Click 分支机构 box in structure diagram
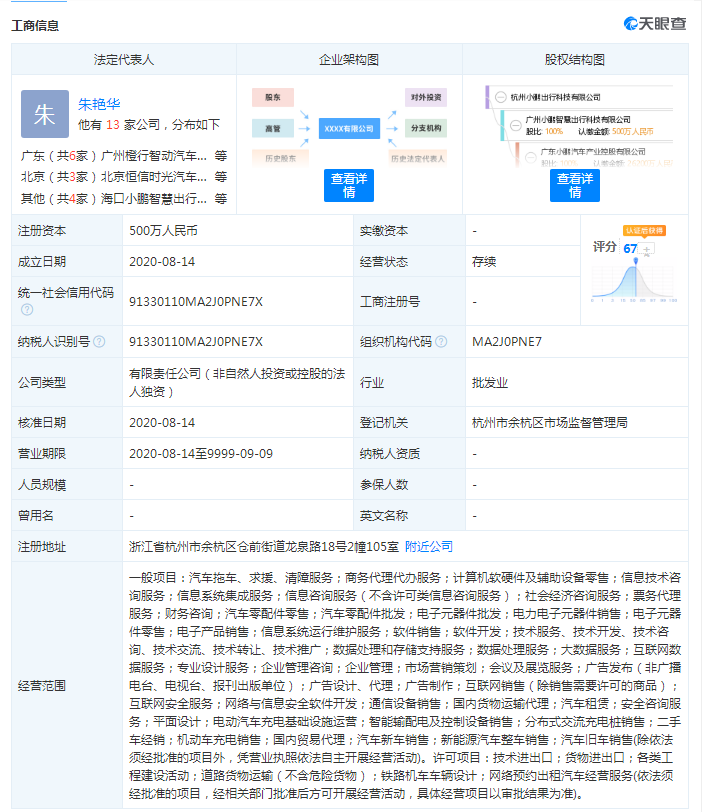Image resolution: width=702 pixels, height=812 pixels. [426, 128]
